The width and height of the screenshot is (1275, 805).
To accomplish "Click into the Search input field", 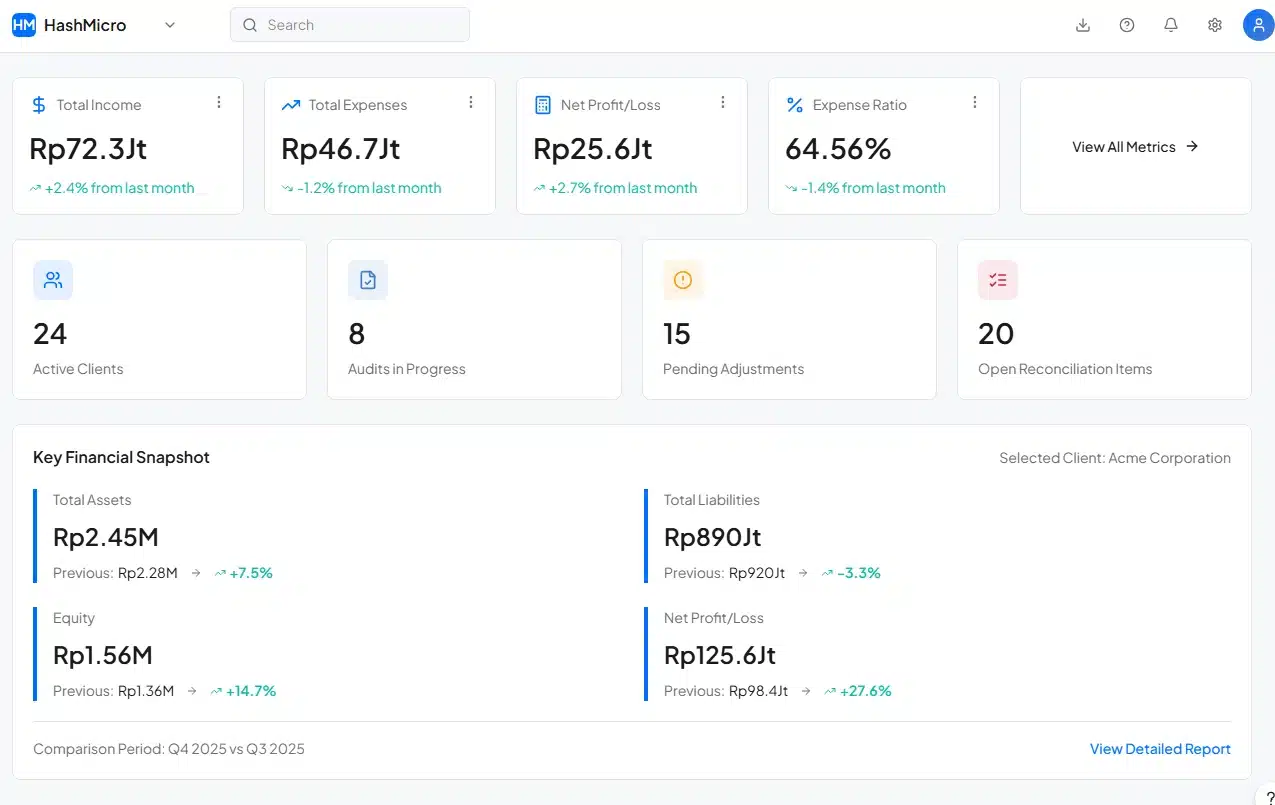I will point(350,25).
